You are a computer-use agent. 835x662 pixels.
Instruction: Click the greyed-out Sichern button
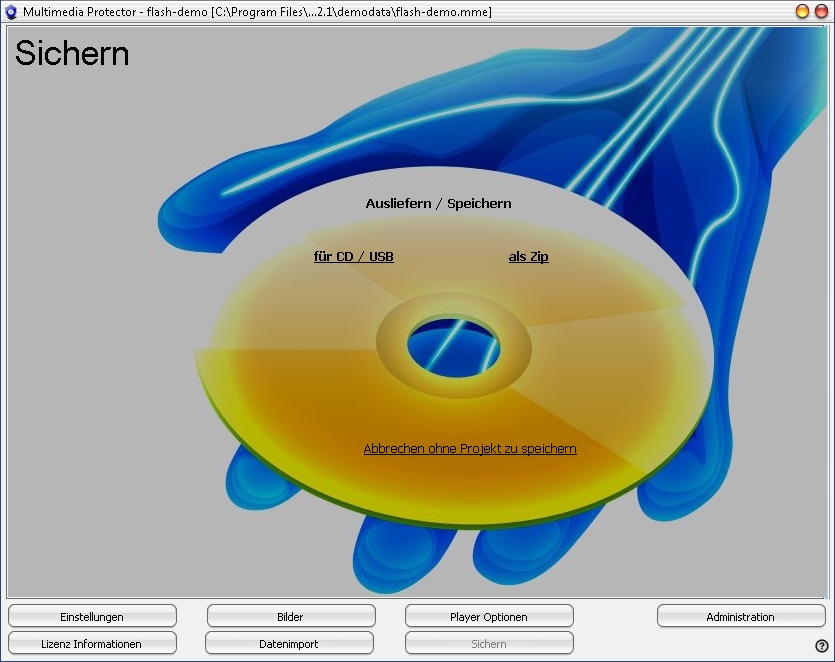[489, 644]
